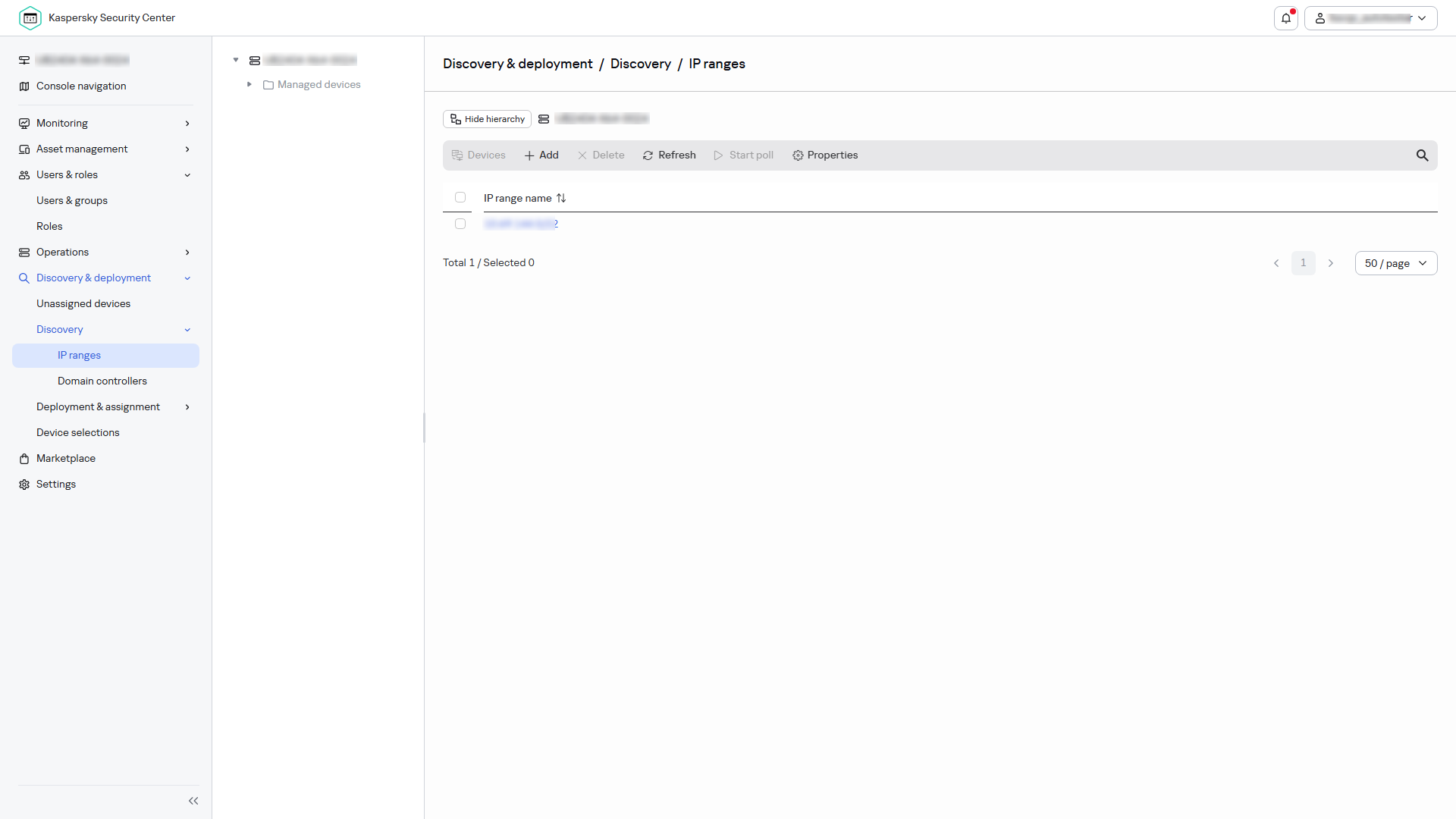This screenshot has width=1456, height=819.
Task: Go to next page arrow
Action: coord(1330,263)
